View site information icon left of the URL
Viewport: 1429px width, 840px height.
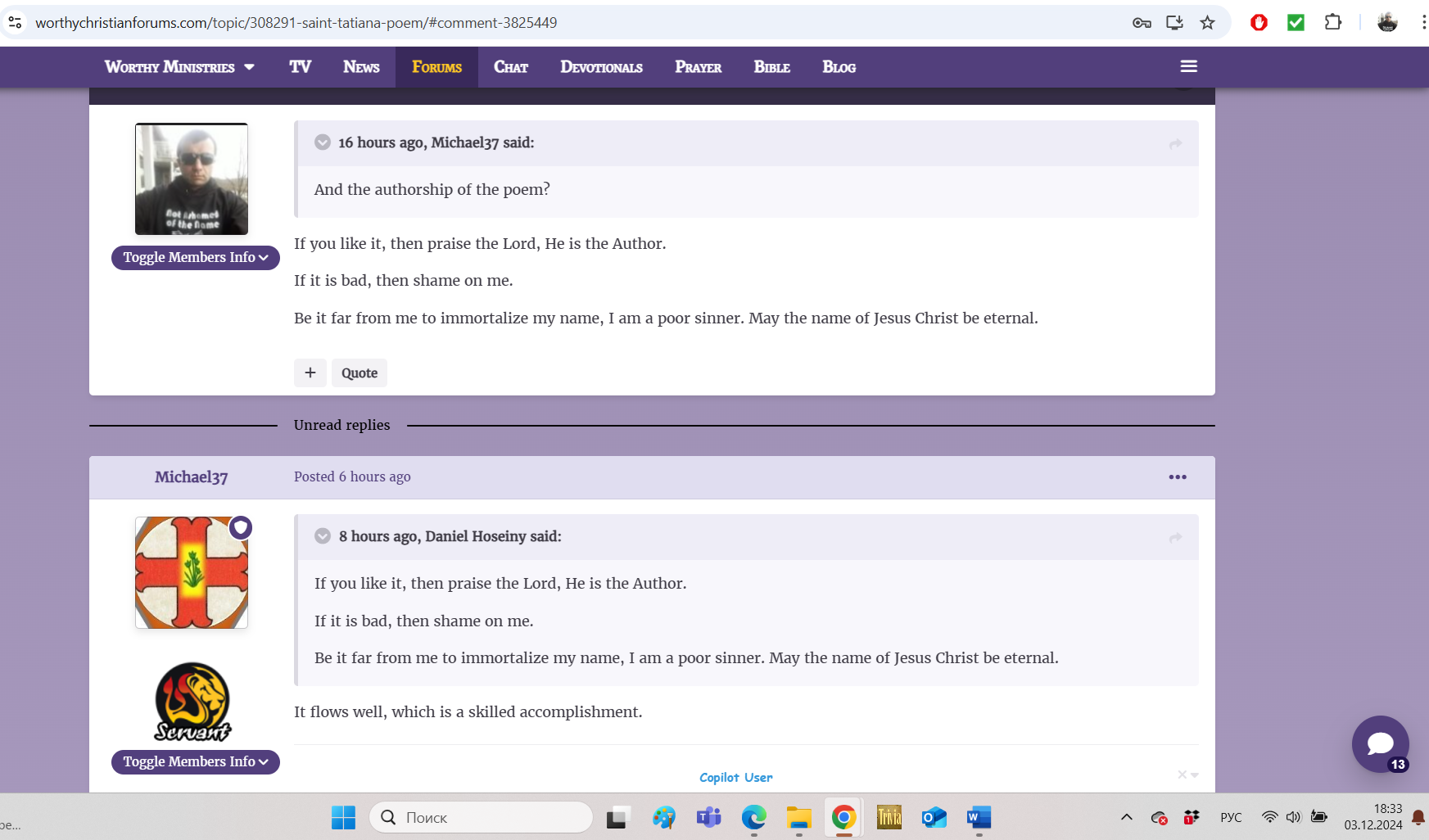coord(15,23)
